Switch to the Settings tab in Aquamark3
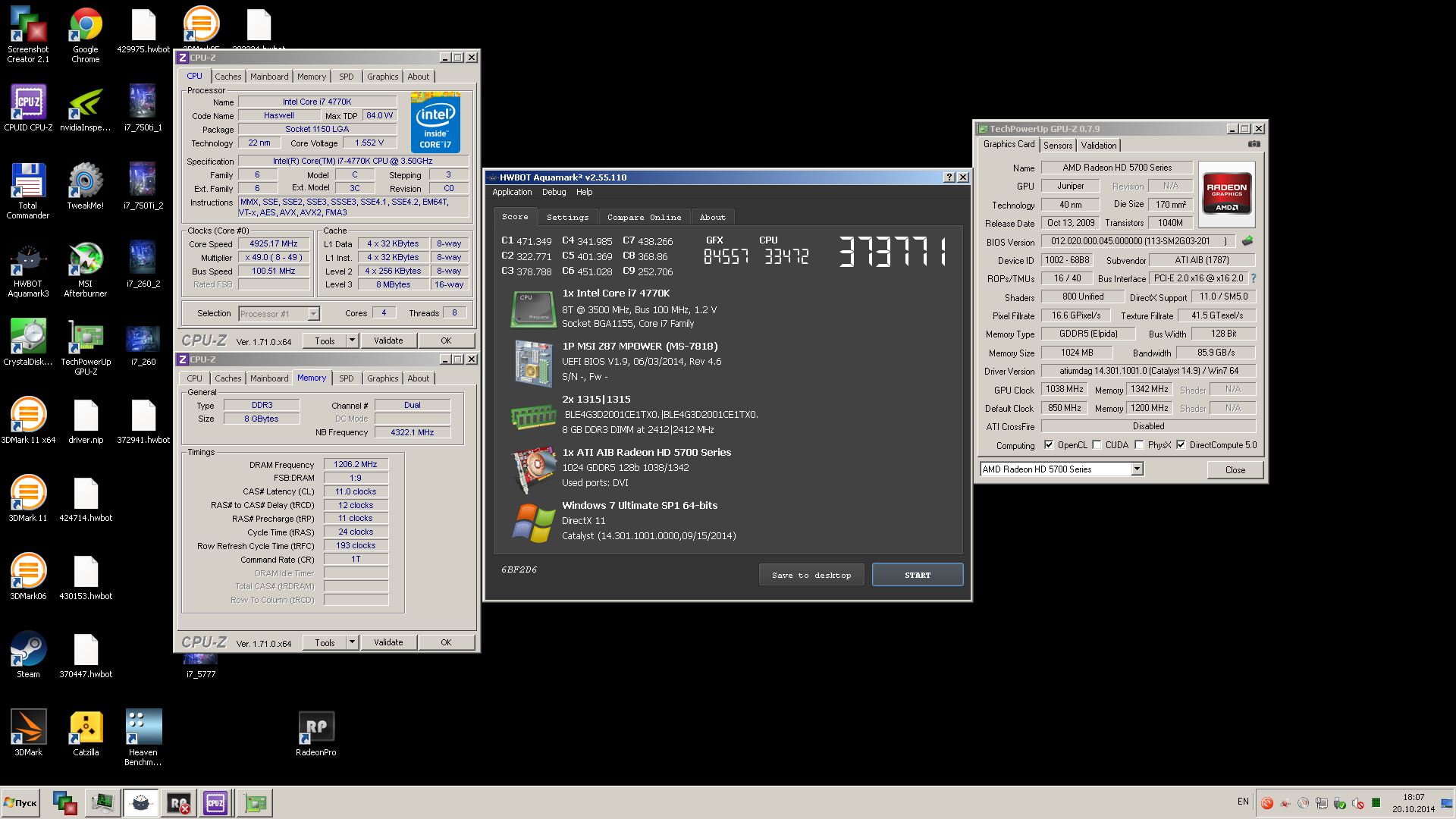1456x819 pixels. (x=567, y=218)
